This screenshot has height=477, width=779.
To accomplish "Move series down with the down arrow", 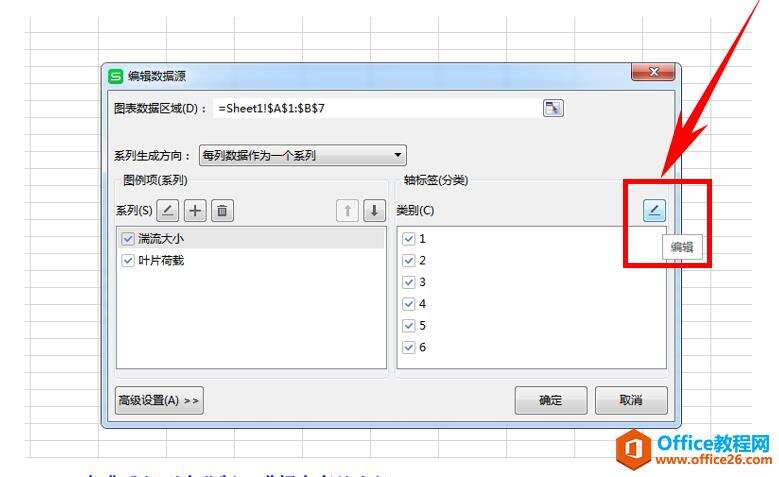I will (374, 211).
